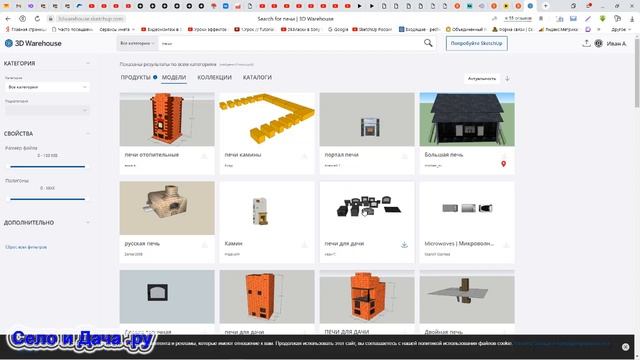Screen dimensions: 640x360
Task: Click the upload model icon
Action: coord(586,43)
